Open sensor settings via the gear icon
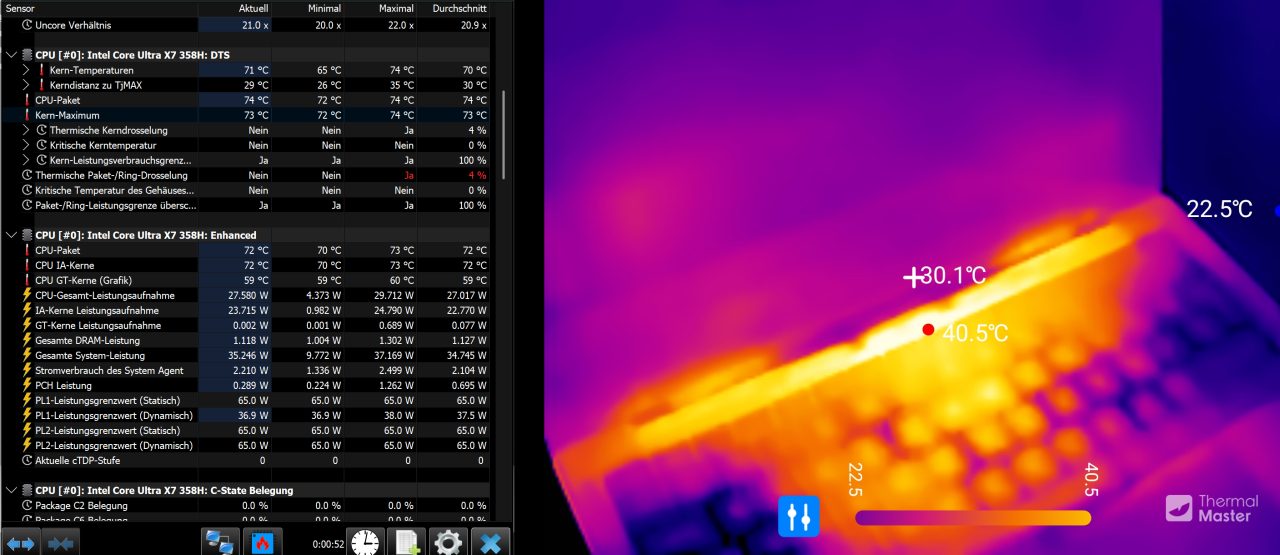 448,542
